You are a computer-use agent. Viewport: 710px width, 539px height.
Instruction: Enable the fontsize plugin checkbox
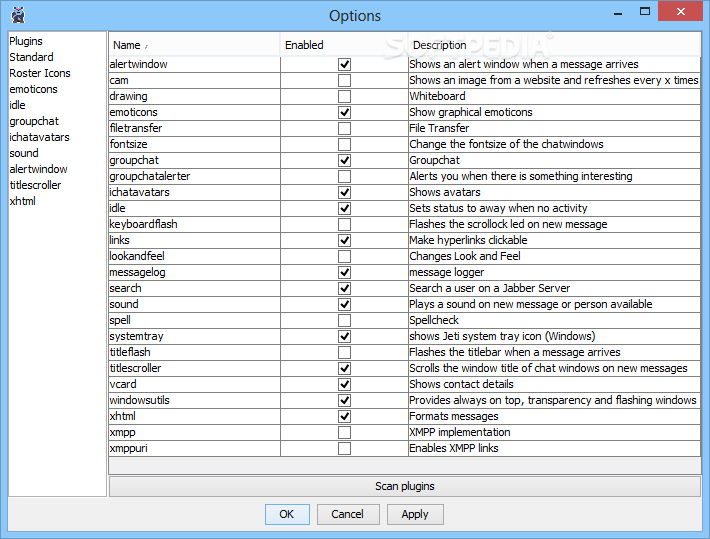(344, 144)
